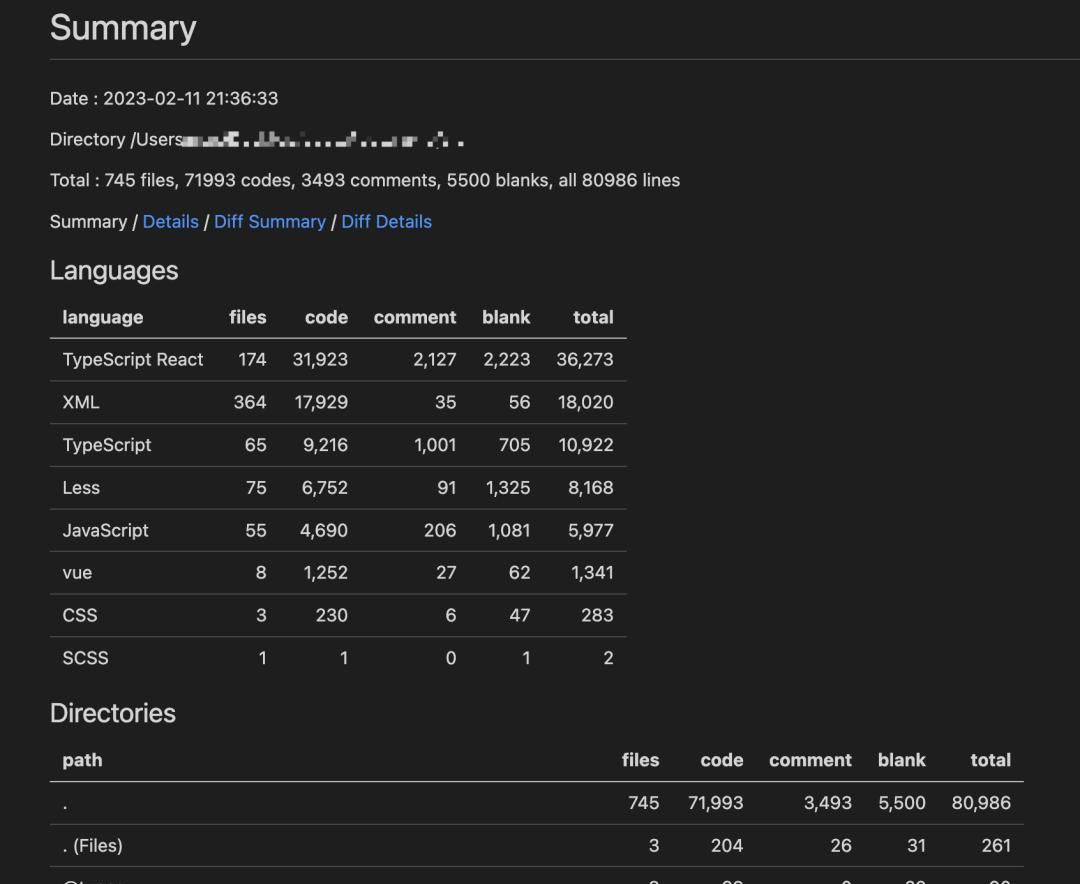Click the 'path' column header
Image resolution: width=1080 pixels, height=884 pixels.
click(x=82, y=761)
